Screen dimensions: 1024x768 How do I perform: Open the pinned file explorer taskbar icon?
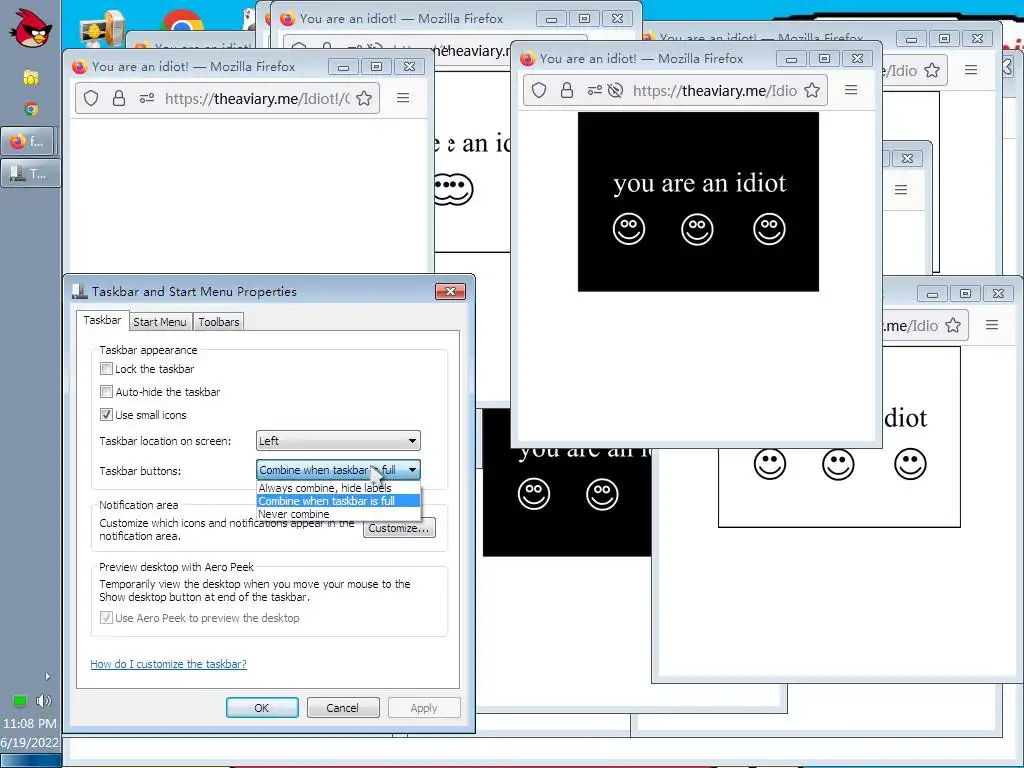click(31, 78)
